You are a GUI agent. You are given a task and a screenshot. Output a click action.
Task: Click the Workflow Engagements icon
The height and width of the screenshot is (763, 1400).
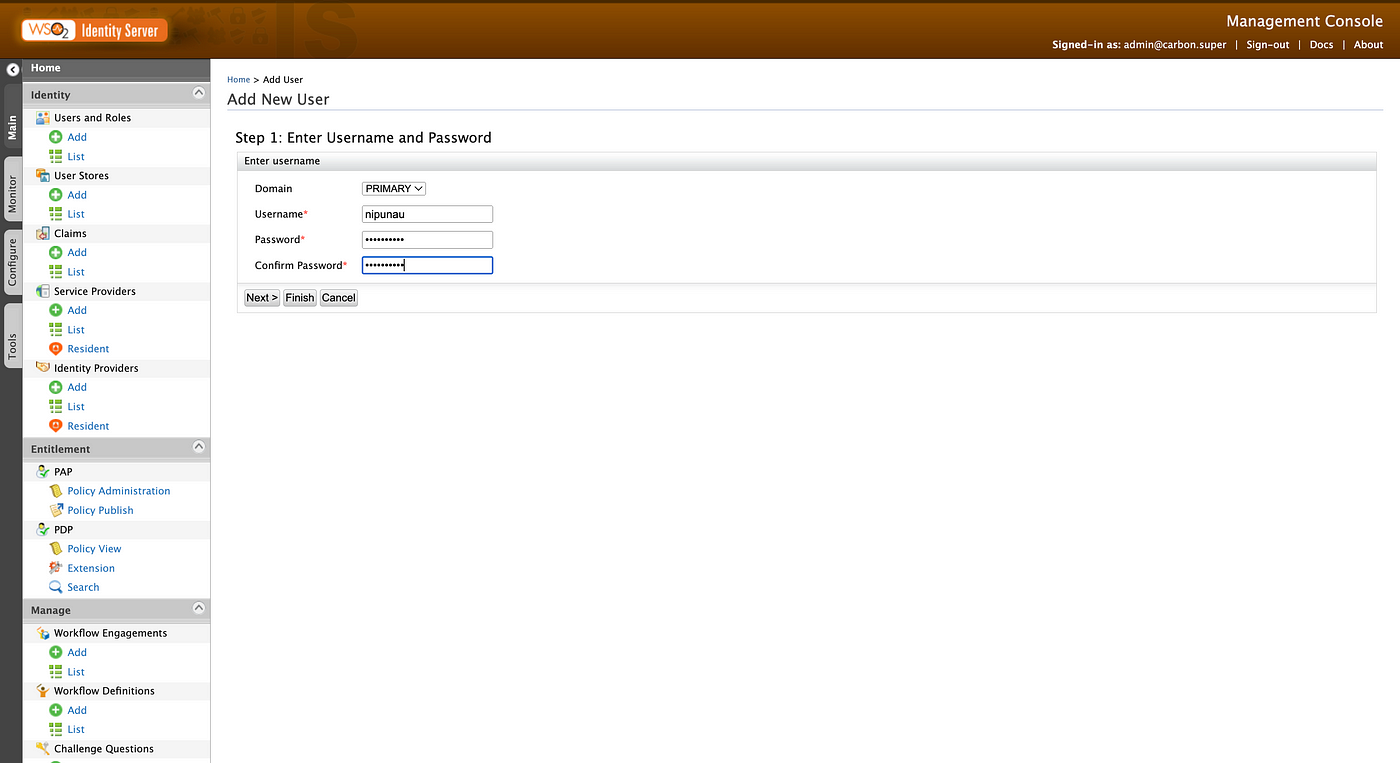(x=43, y=633)
